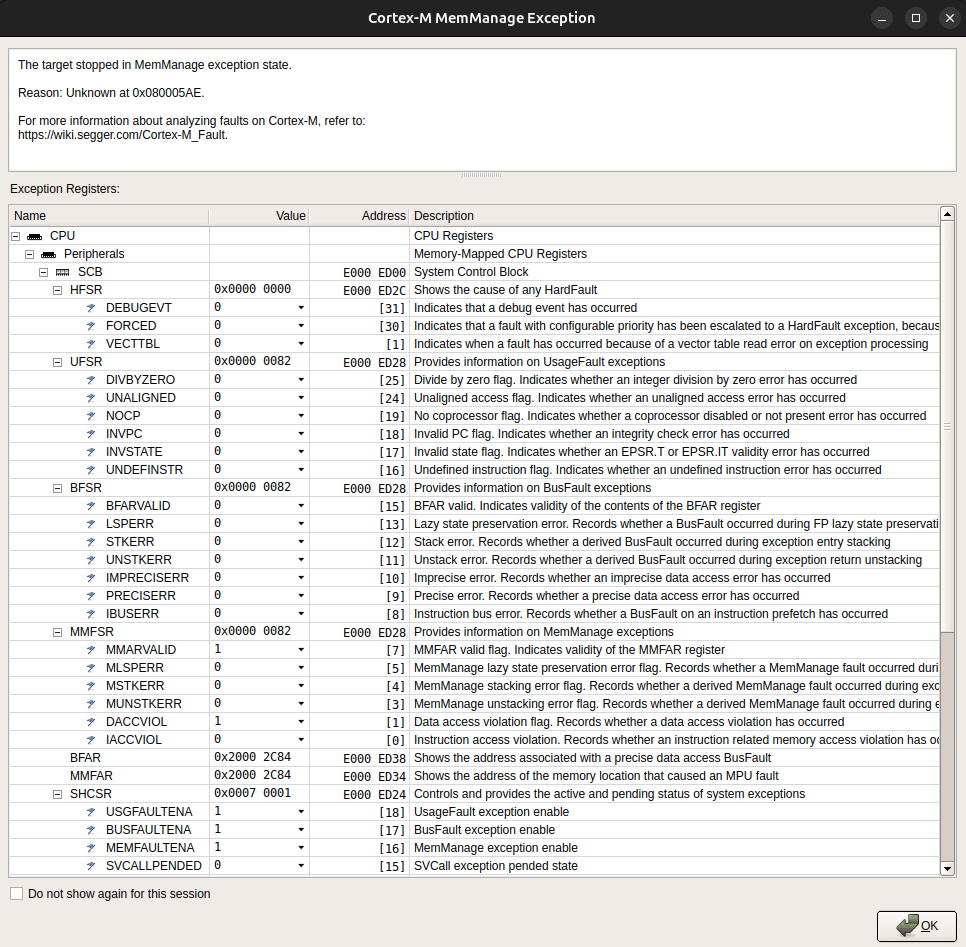Open the DIVBYZERO value dropdown
The height and width of the screenshot is (947, 966).
point(301,380)
